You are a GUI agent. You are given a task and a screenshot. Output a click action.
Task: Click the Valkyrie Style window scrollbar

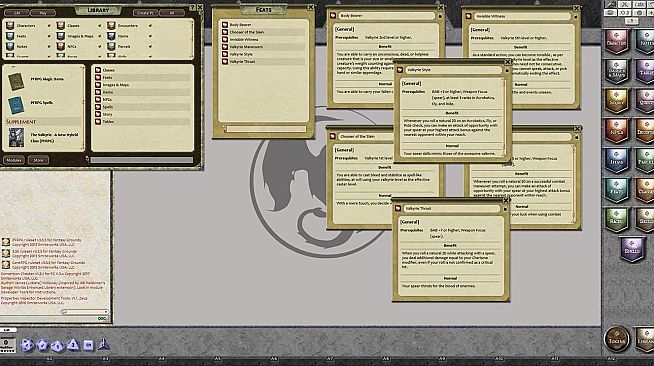[x=504, y=117]
